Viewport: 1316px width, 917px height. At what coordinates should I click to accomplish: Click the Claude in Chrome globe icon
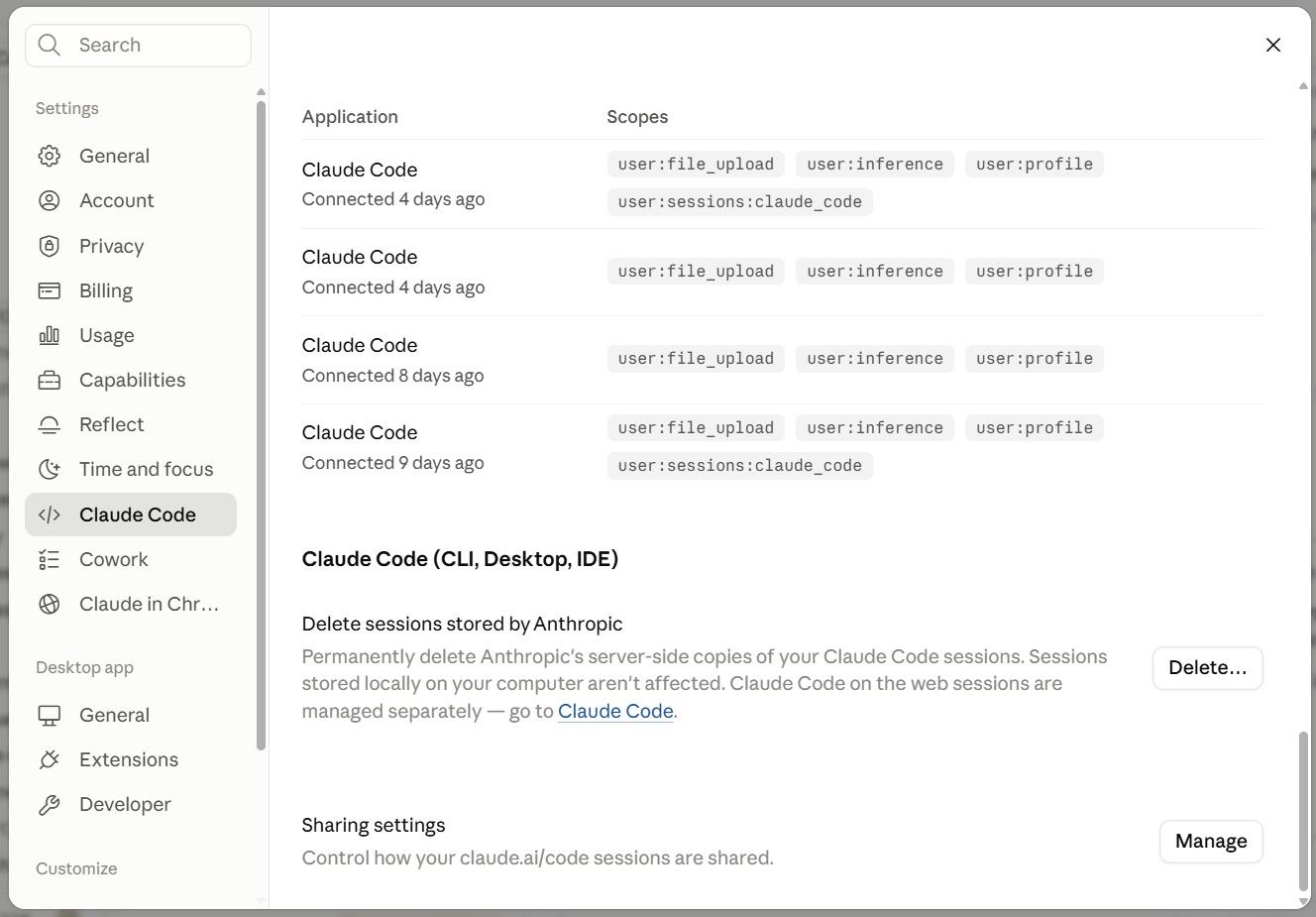49,604
